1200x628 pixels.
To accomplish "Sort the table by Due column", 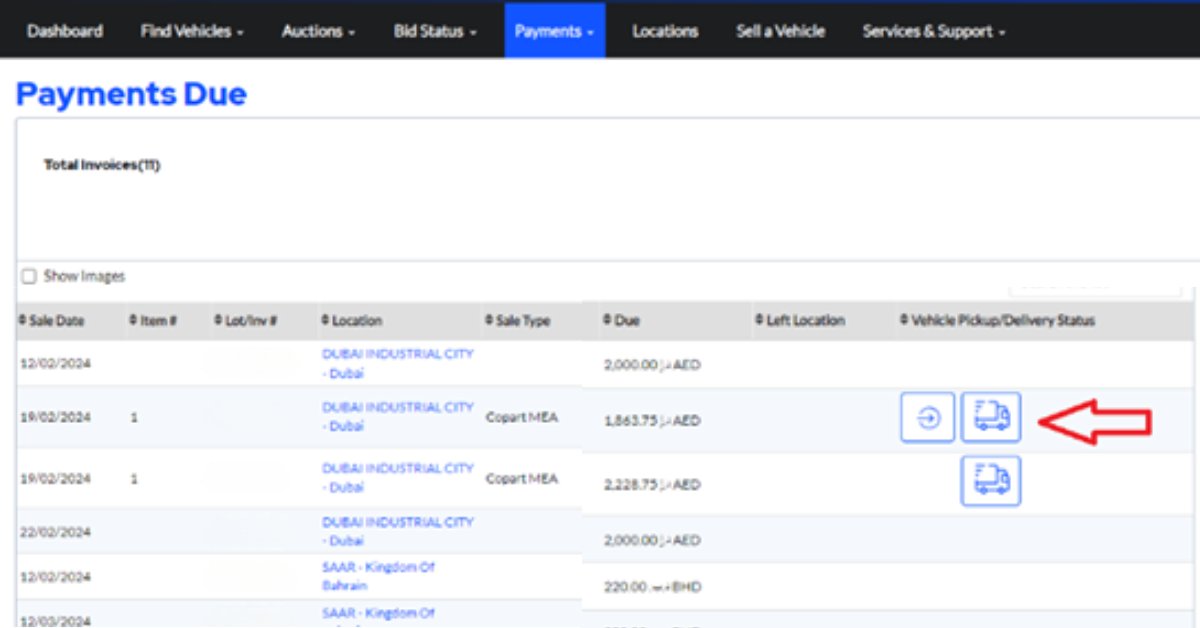I will tap(621, 321).
